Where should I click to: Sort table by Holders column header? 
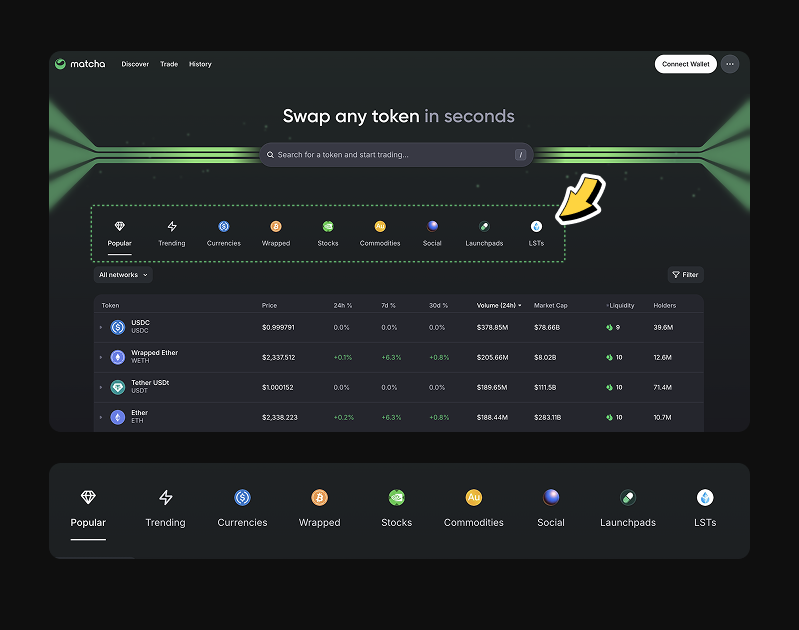[x=664, y=305]
